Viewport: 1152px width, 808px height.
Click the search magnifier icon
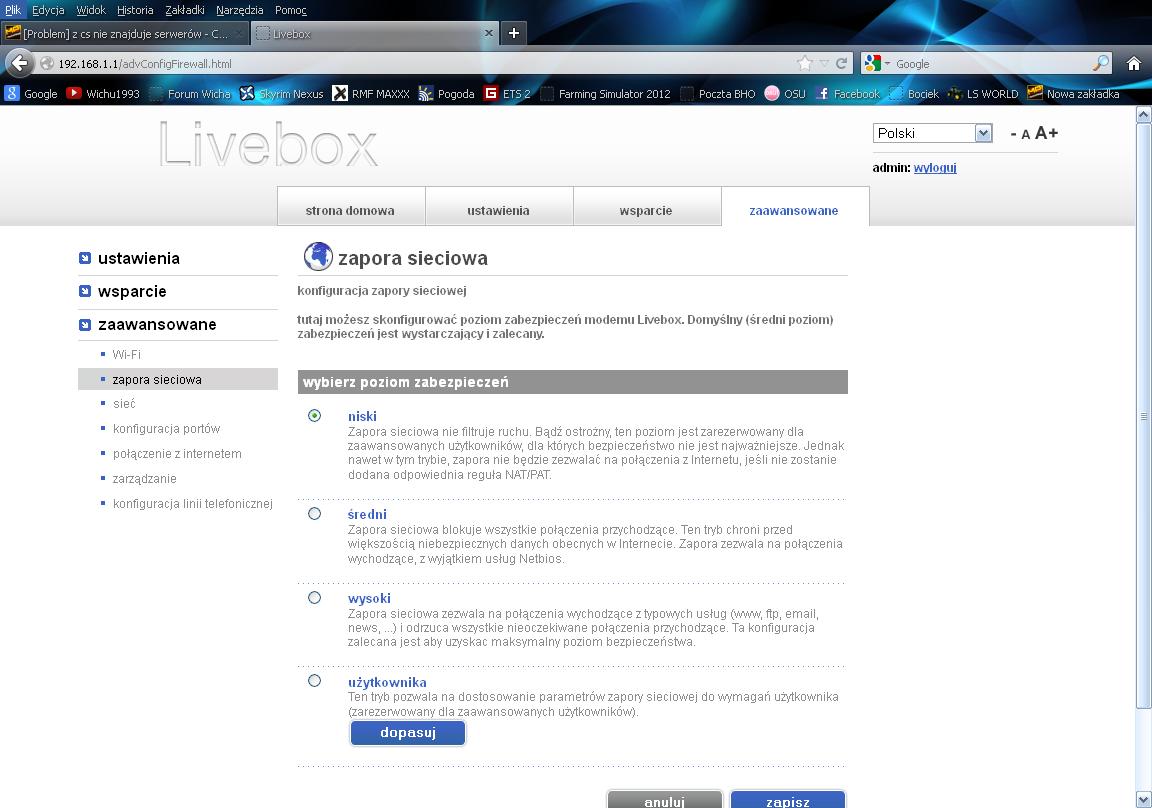pos(1101,63)
